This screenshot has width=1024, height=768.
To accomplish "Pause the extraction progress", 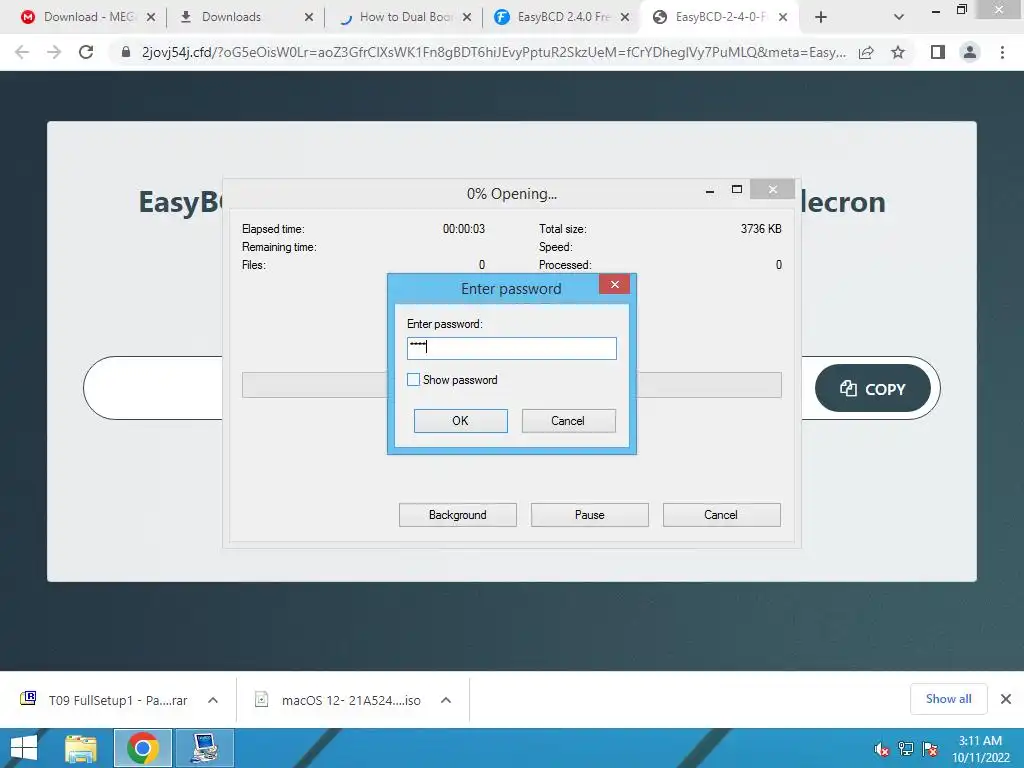I will (x=589, y=515).
